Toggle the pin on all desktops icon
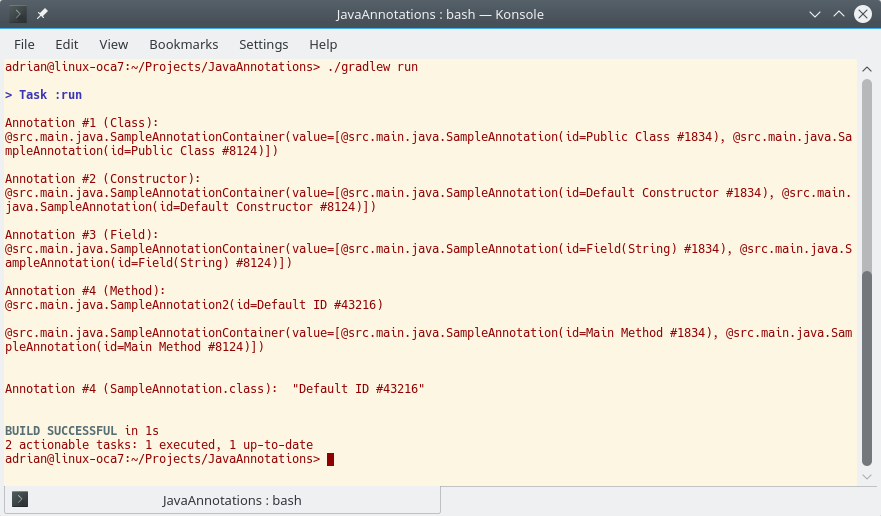Screen dimensions: 881x516 click(42, 14)
